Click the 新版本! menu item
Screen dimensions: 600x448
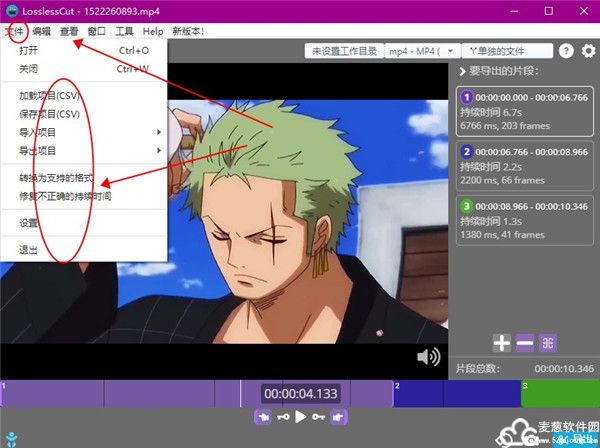(188, 31)
